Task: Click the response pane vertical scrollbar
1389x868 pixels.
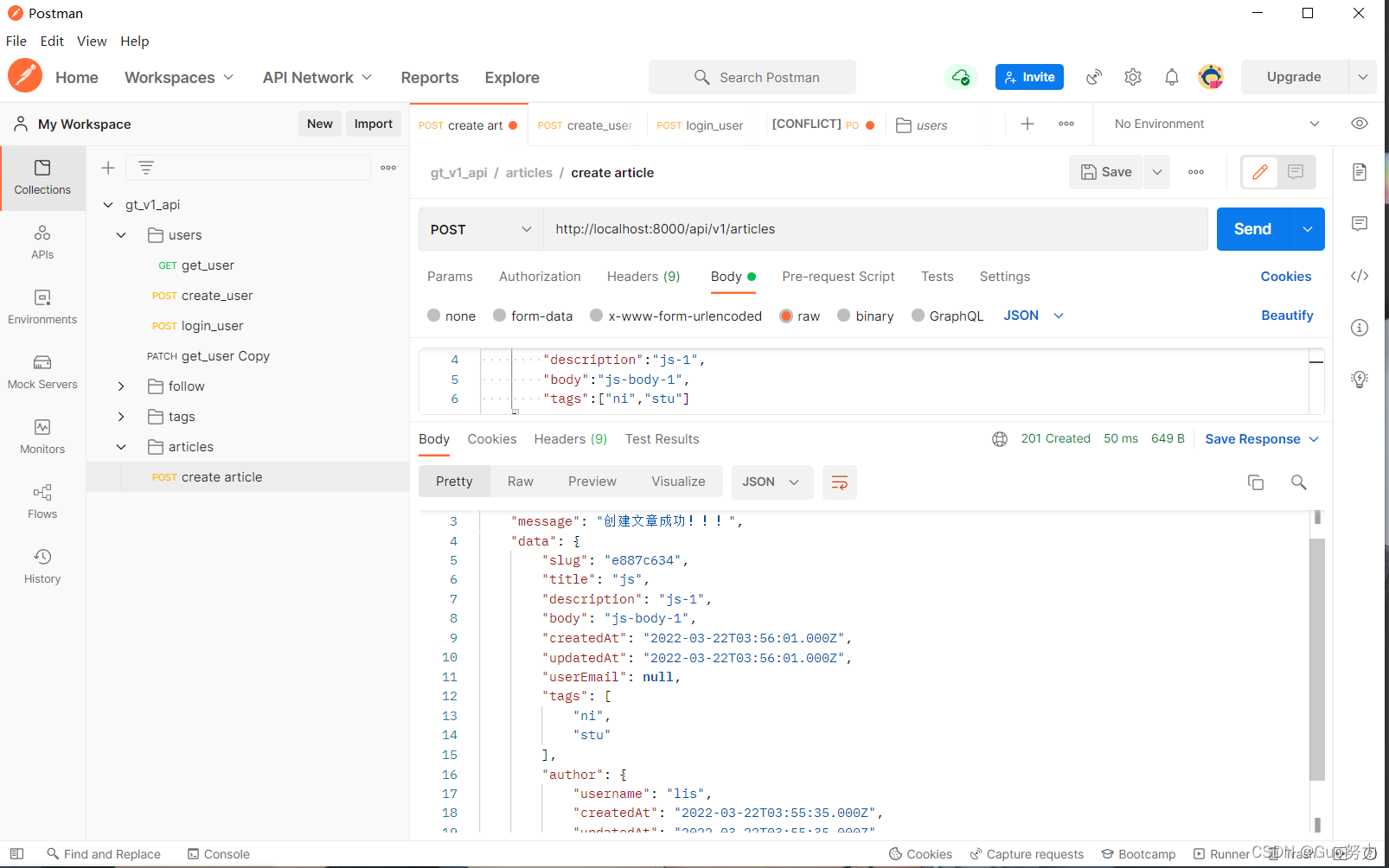Action: pyautogui.click(x=1317, y=660)
